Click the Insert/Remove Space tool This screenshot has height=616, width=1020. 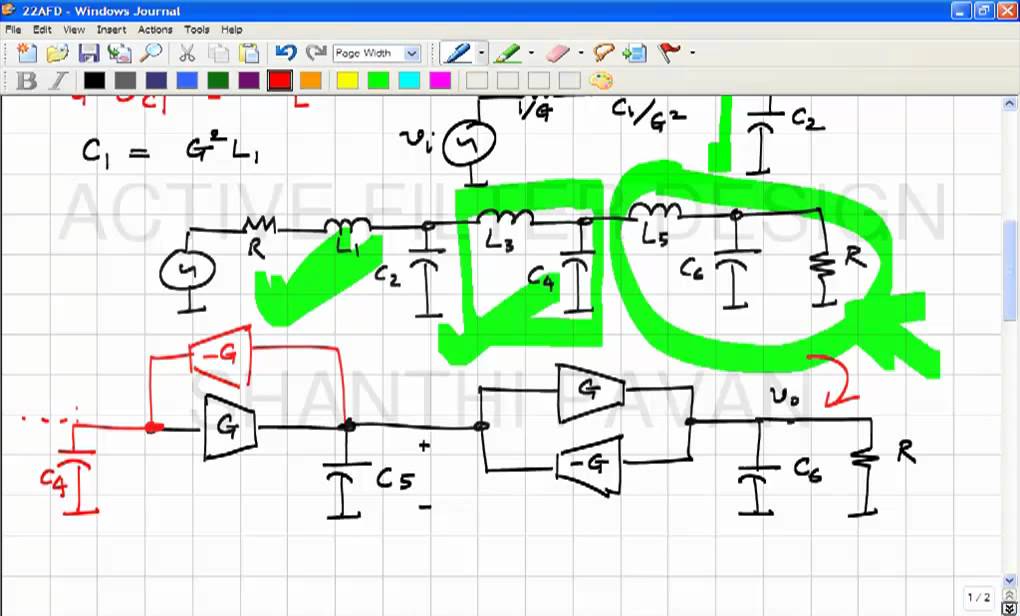[635, 53]
